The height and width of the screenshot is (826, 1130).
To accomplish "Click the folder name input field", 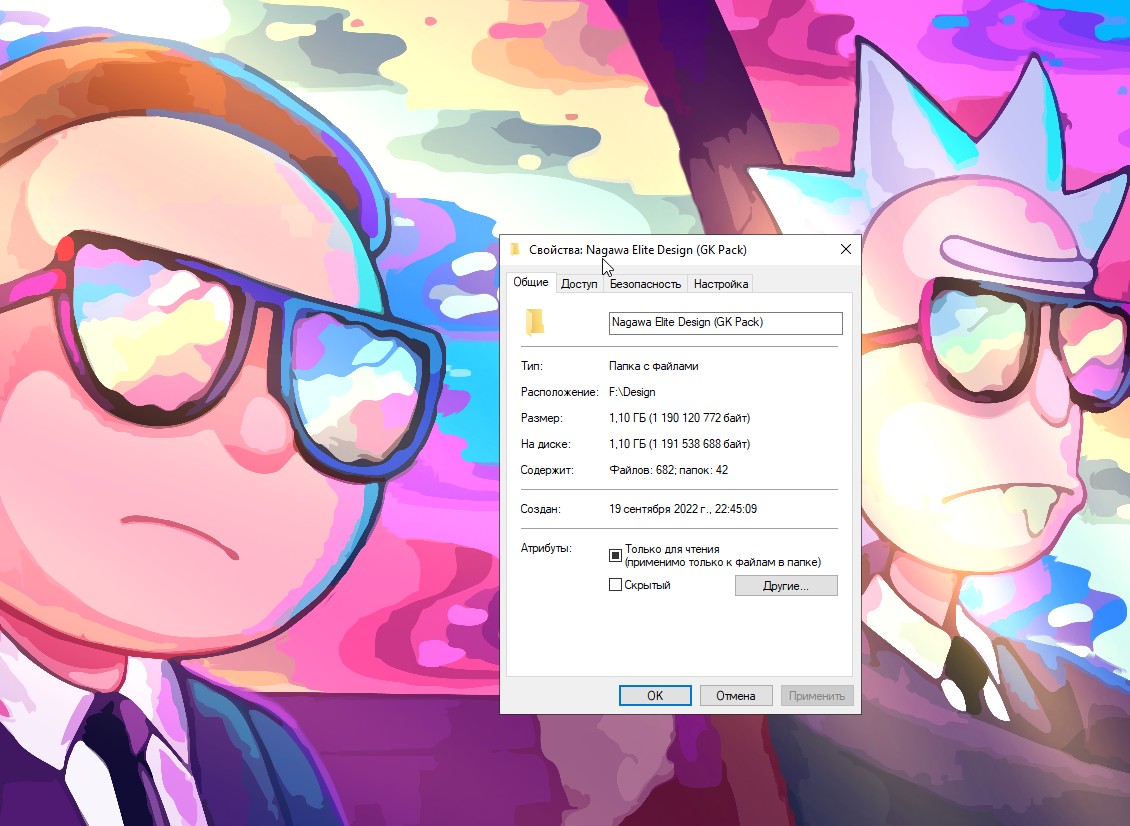I will click(726, 323).
